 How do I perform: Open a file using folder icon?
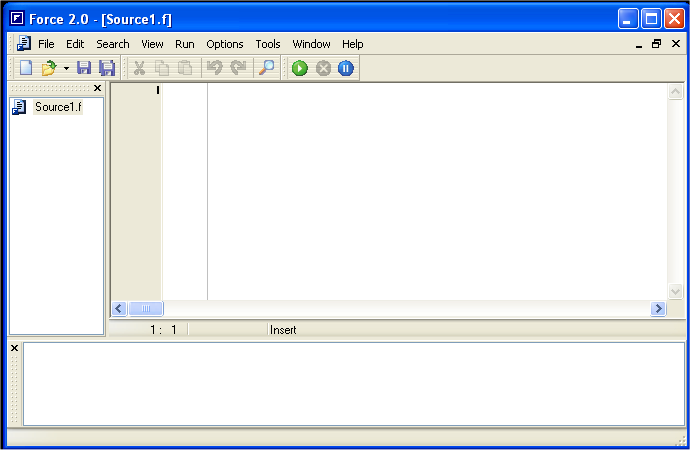[48, 68]
